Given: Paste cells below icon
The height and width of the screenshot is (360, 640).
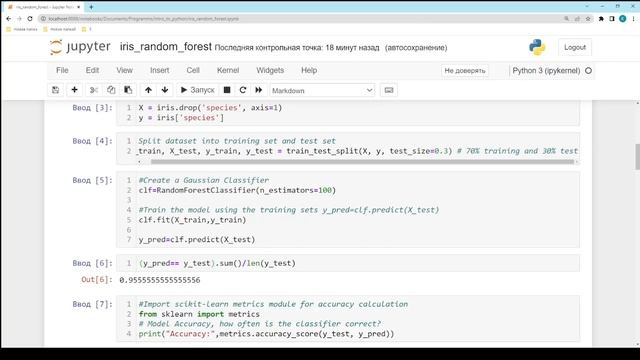Looking at the screenshot, I should pyautogui.click(x=128, y=90).
